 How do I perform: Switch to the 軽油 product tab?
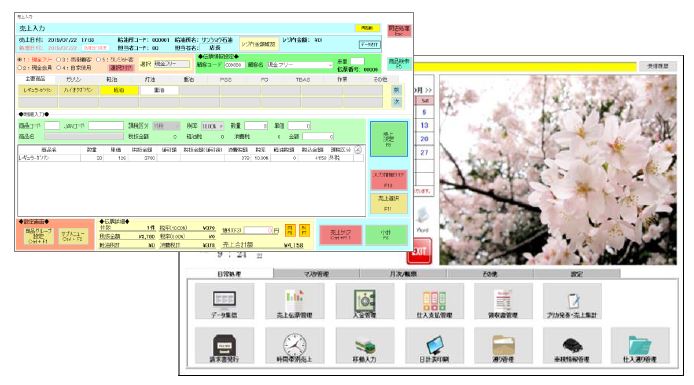click(x=112, y=79)
